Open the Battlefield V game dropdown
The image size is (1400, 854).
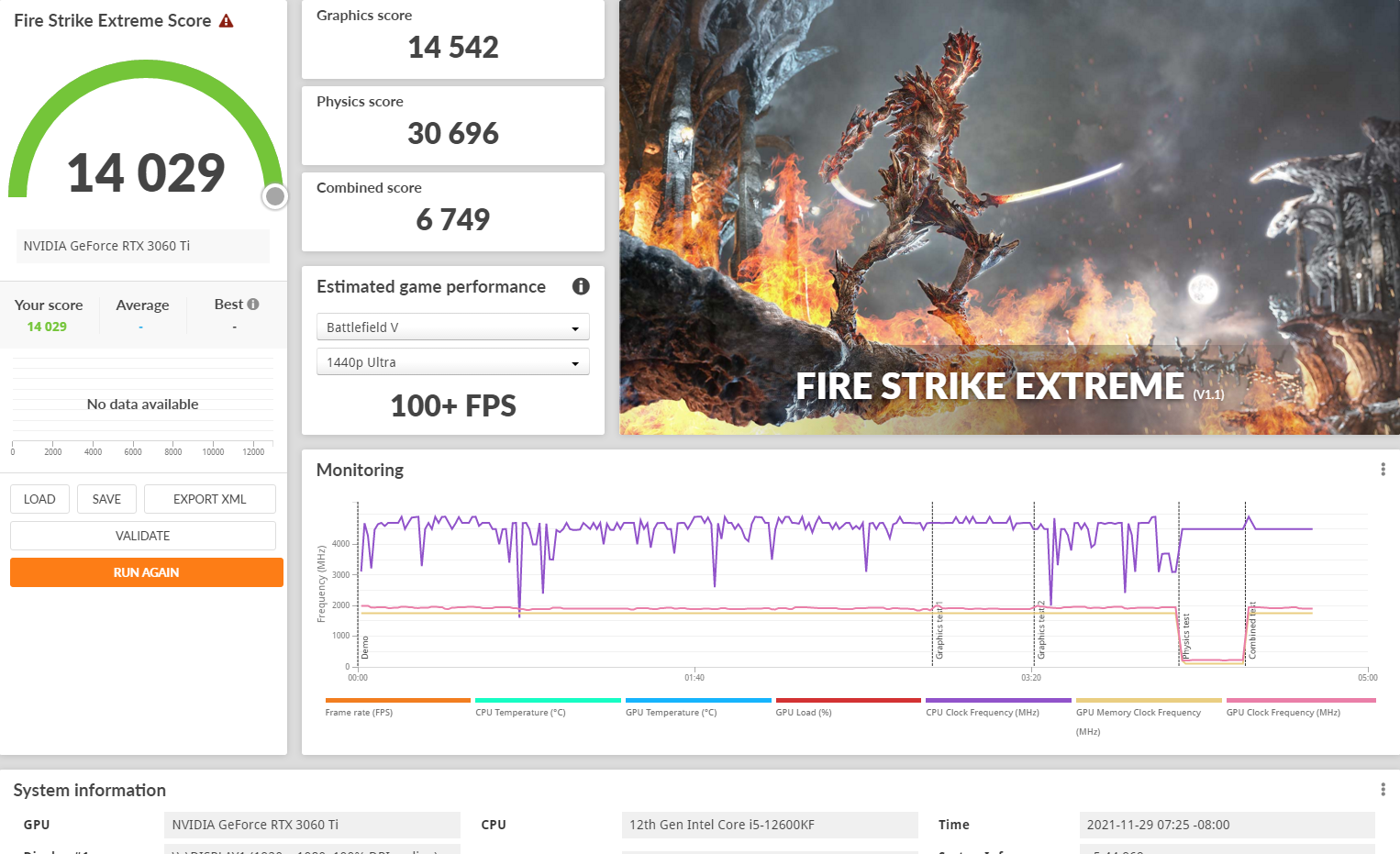pos(452,327)
